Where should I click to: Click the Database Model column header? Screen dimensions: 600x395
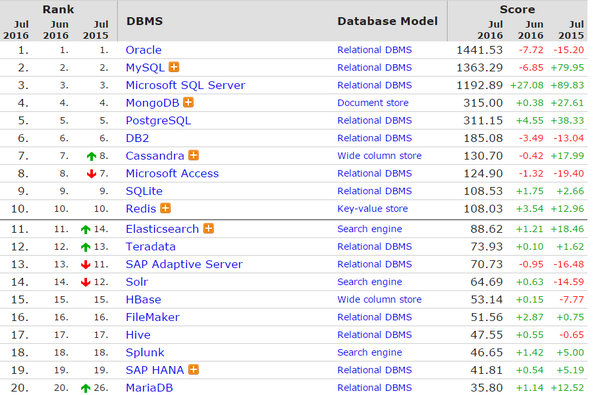[387, 21]
